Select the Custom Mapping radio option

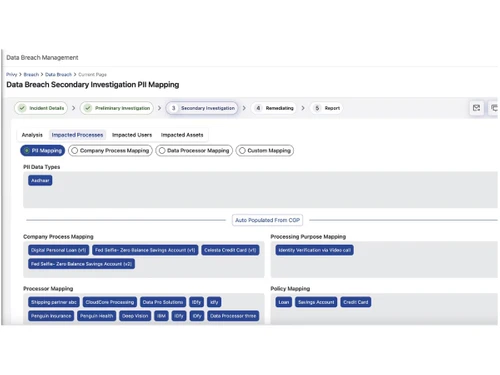[265, 151]
